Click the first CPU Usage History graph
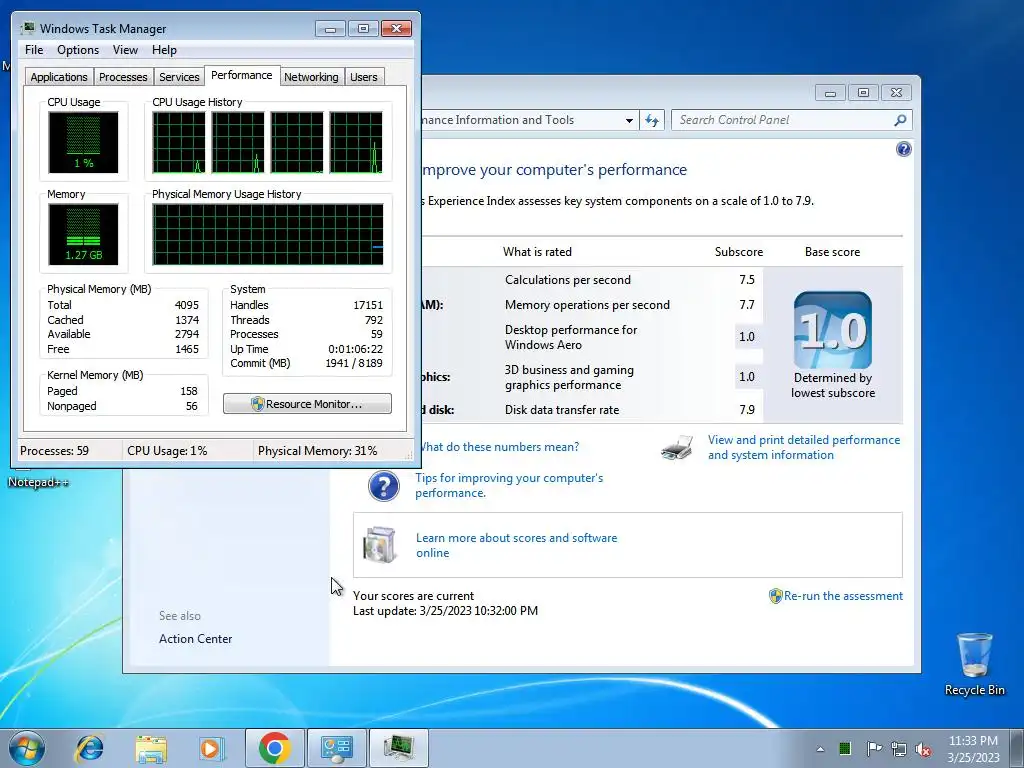This screenshot has height=768, width=1024. click(178, 142)
